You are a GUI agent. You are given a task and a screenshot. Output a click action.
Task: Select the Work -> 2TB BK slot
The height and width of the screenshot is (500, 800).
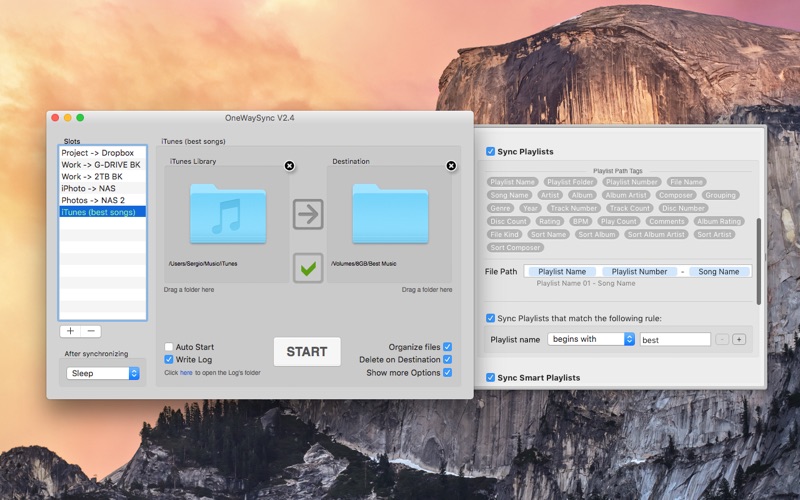[103, 176]
